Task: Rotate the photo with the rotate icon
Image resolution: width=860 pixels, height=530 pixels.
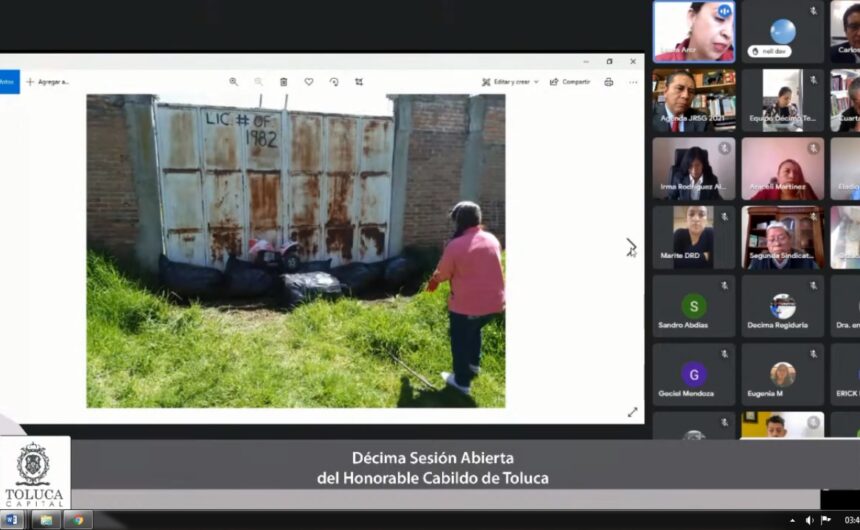Action: 334,82
